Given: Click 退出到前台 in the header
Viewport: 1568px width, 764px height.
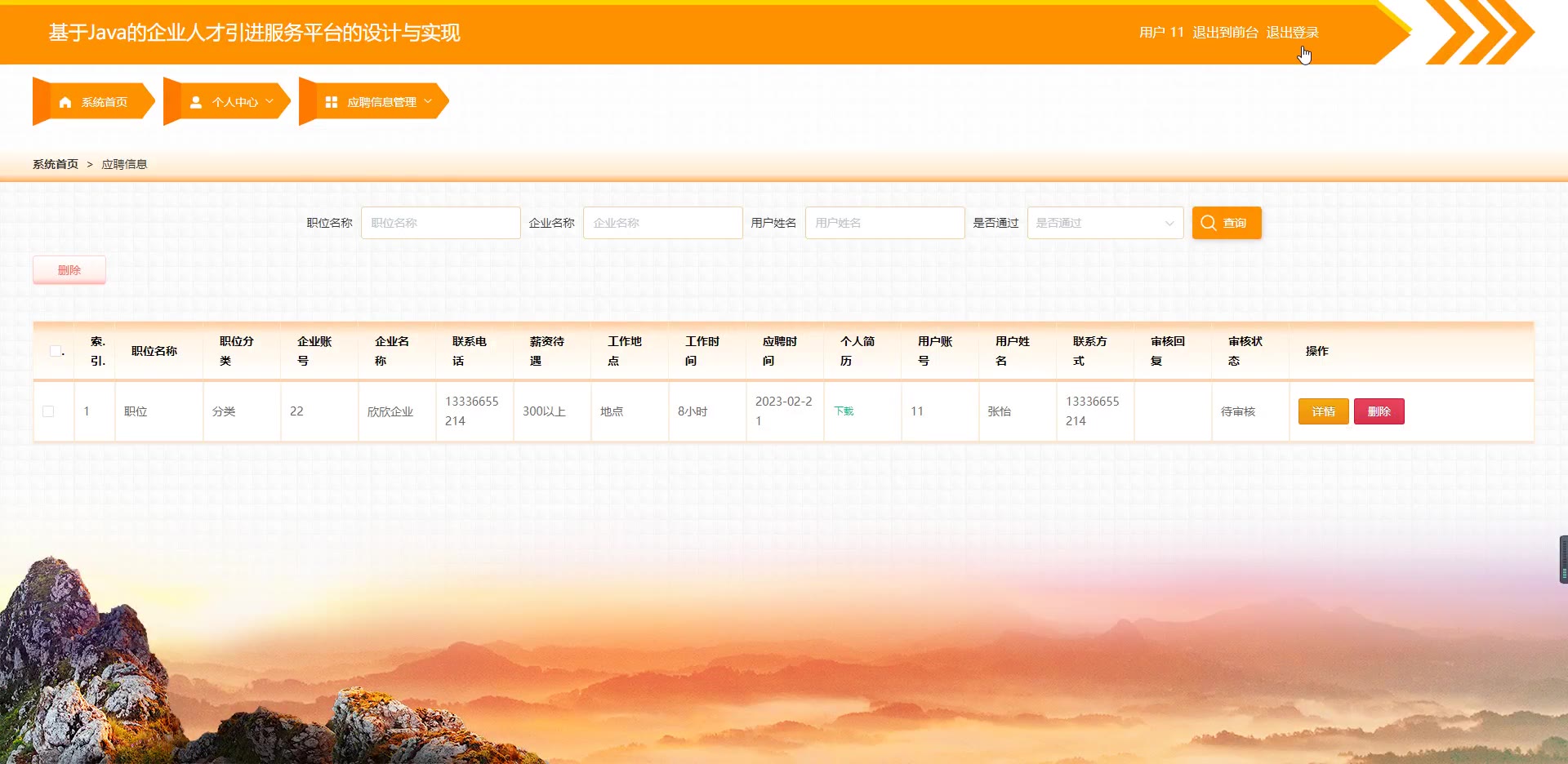Looking at the screenshot, I should coord(1225,33).
